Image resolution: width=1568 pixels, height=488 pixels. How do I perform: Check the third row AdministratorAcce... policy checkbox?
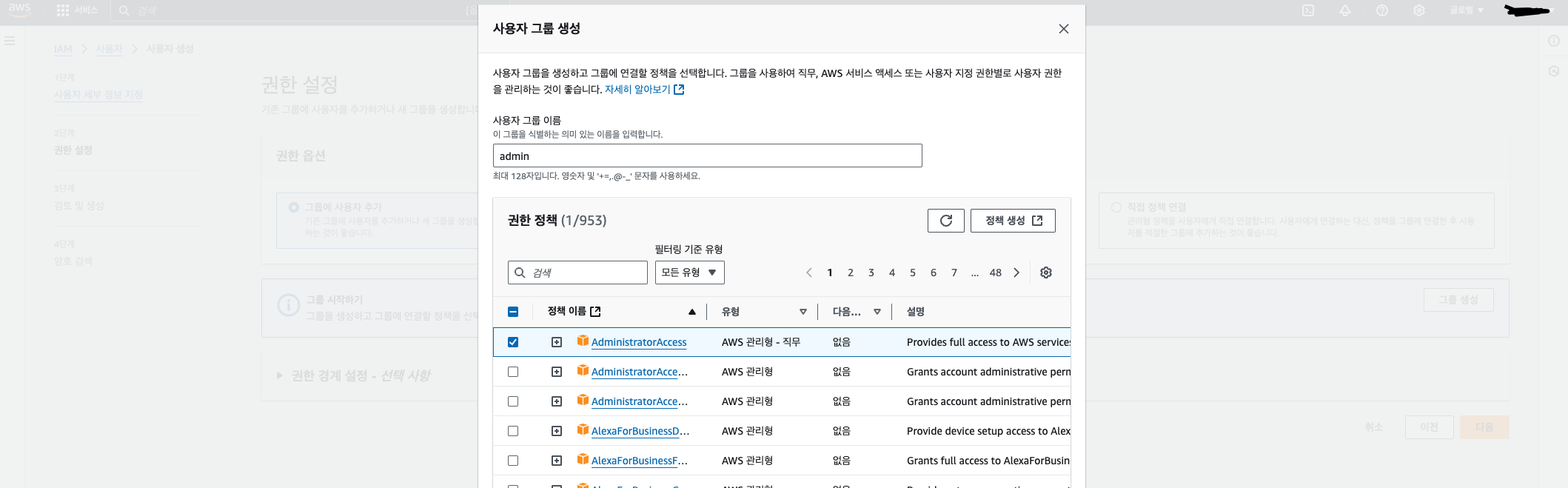click(x=513, y=401)
